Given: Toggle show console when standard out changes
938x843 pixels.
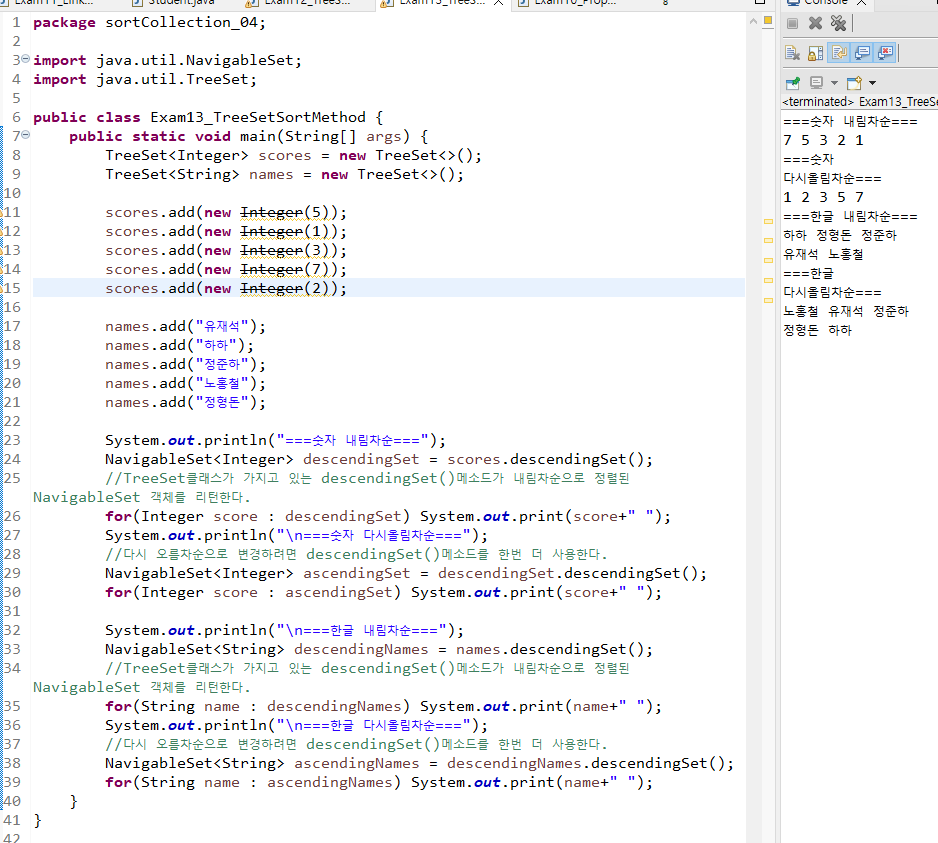Looking at the screenshot, I should 862,53.
